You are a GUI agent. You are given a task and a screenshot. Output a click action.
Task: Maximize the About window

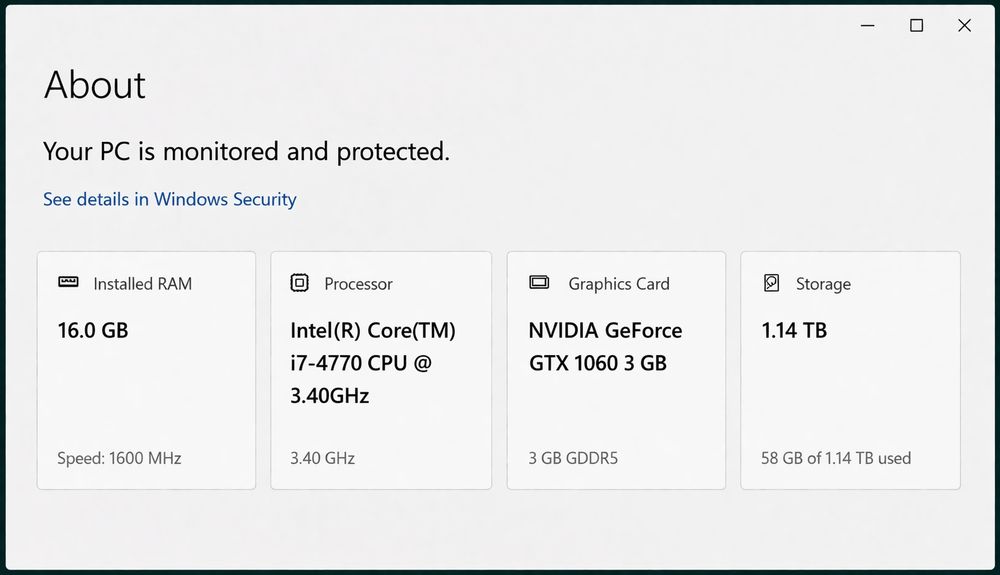(916, 26)
